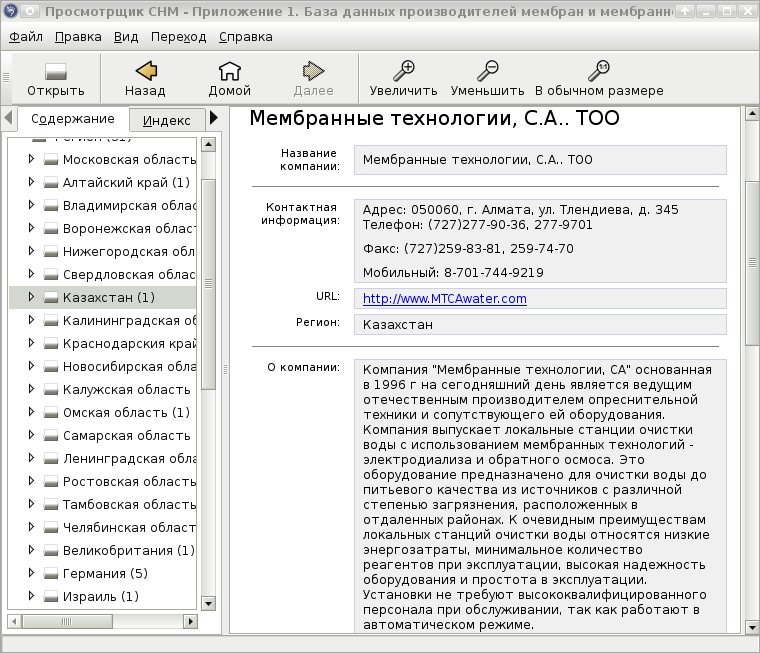The image size is (760, 653).
Task: Select Ростовская область tree row
Action: tap(103, 481)
